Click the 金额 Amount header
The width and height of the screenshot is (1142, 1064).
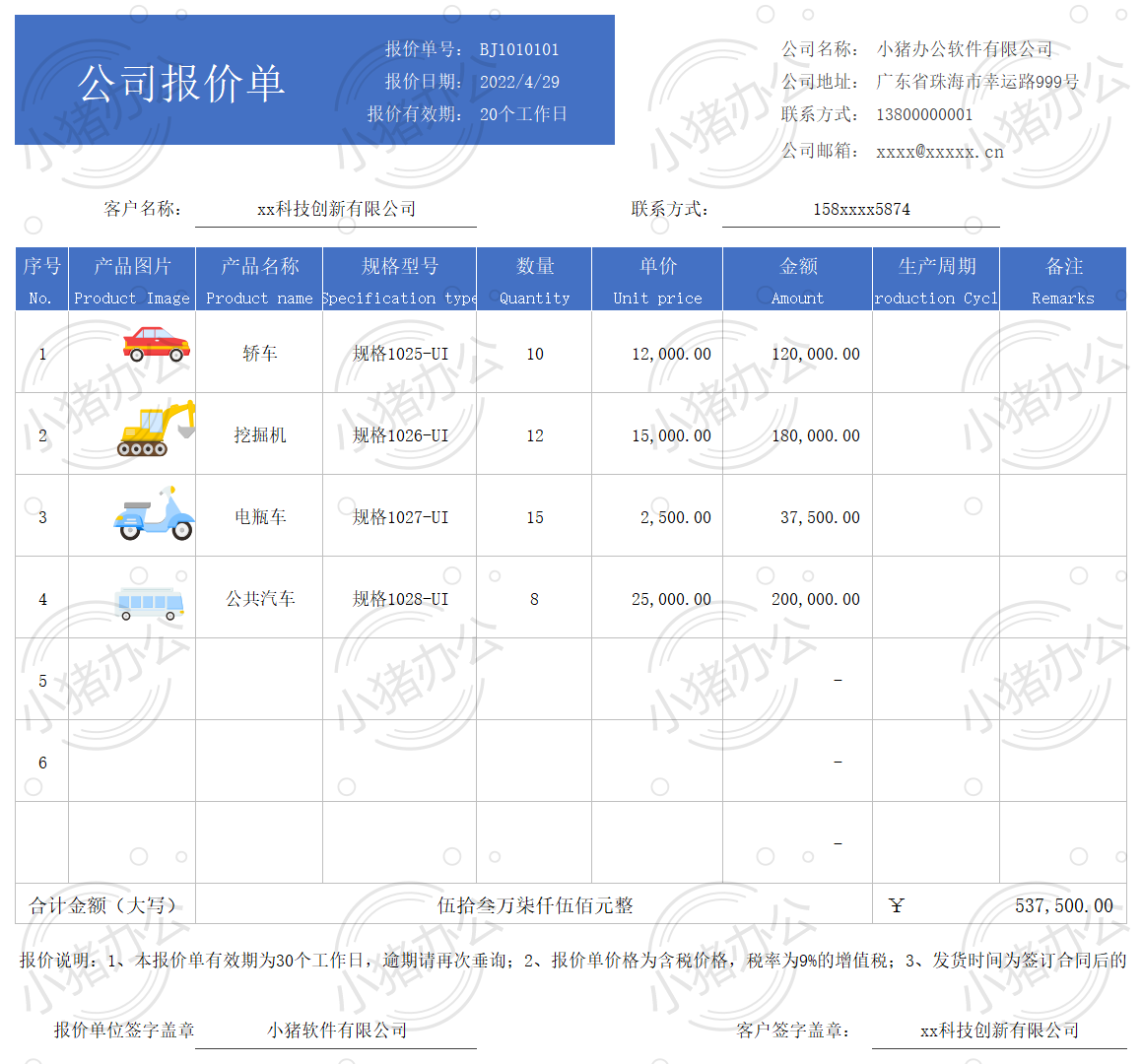click(797, 280)
